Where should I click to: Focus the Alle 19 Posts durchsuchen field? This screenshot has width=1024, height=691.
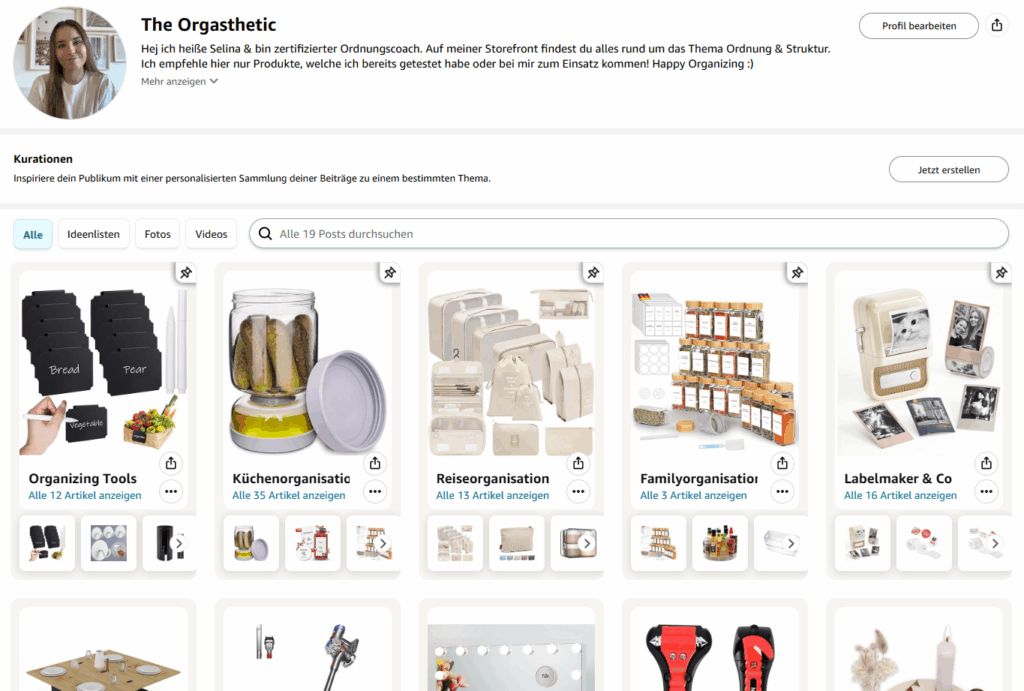(640, 234)
